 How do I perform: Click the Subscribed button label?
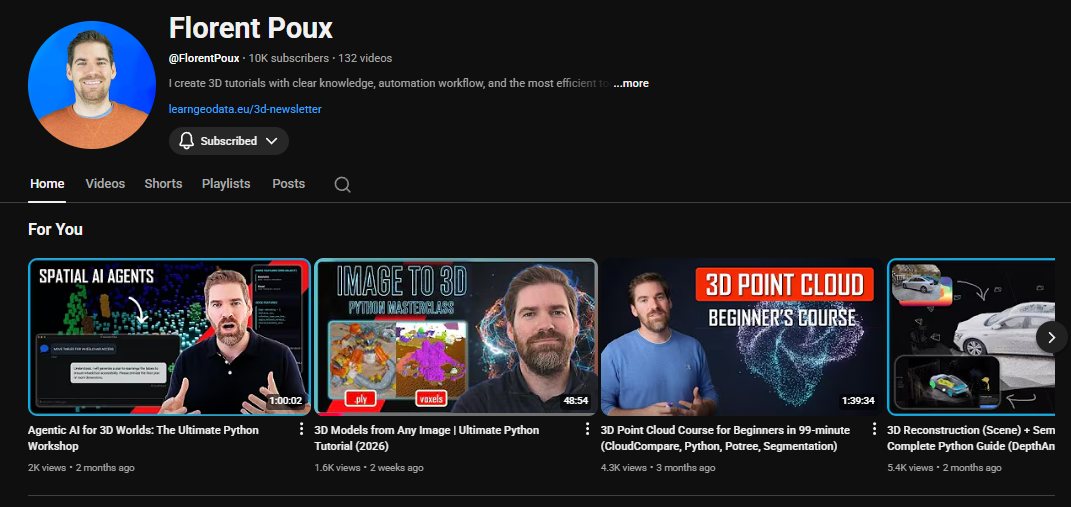229,141
